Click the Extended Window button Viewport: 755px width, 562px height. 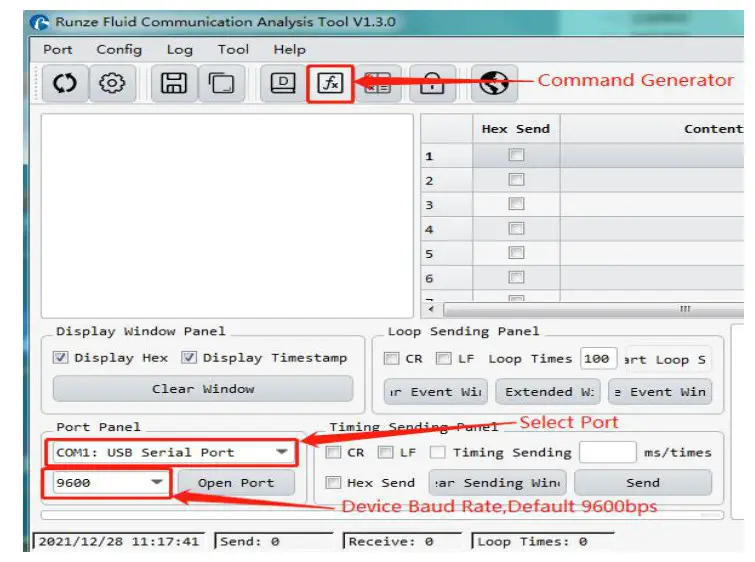pos(549,392)
